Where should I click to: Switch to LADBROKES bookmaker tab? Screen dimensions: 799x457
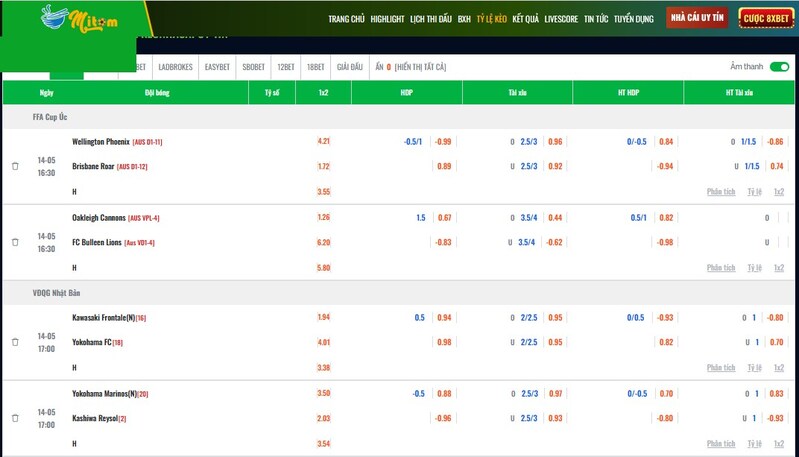(175, 67)
